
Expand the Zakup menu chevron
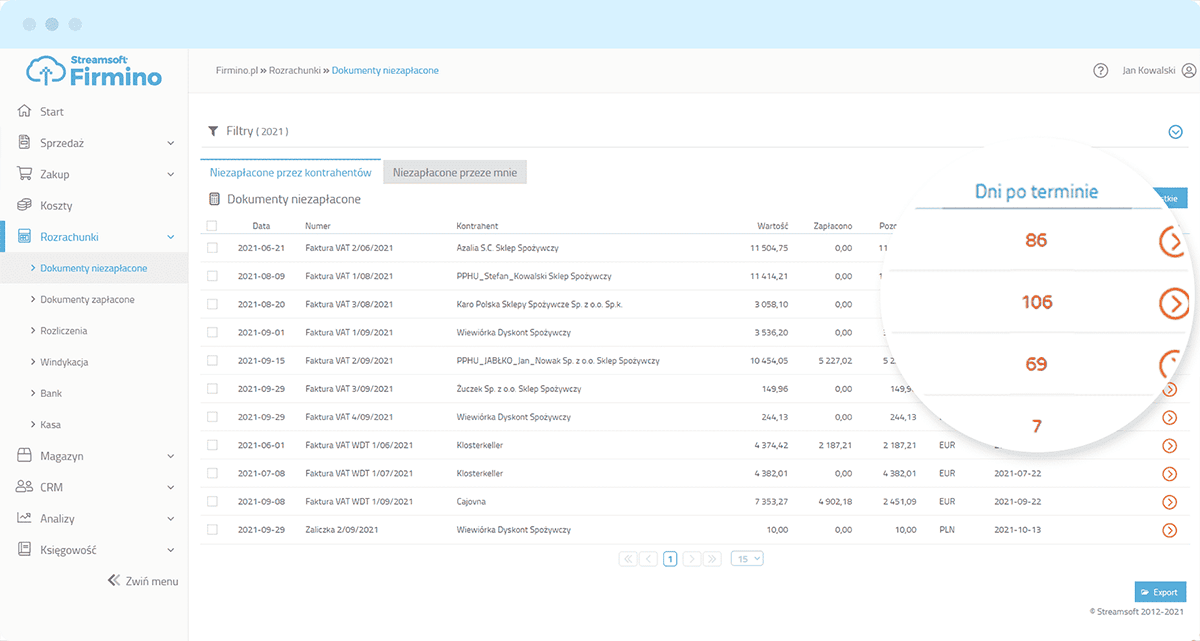171,174
